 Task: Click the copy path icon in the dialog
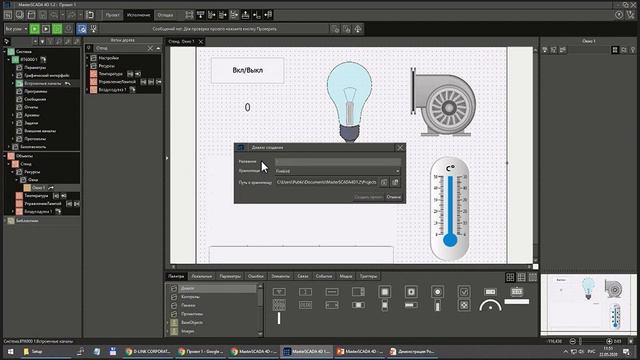click(x=395, y=182)
